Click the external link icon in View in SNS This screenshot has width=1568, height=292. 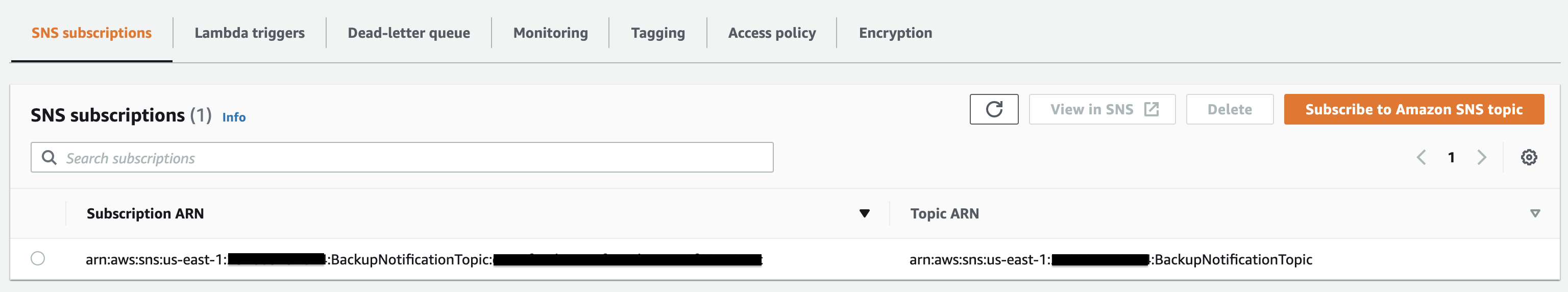pyautogui.click(x=1151, y=109)
